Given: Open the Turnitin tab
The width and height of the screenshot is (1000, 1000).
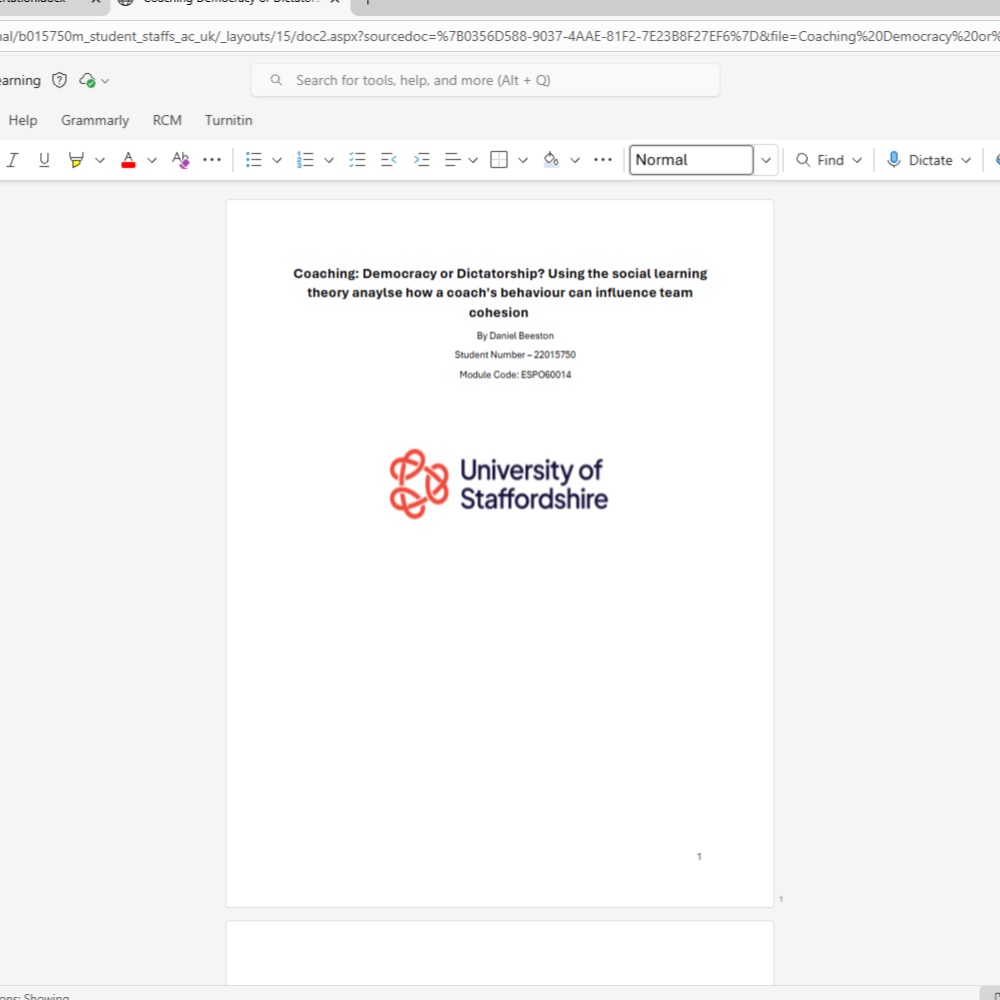Looking at the screenshot, I should point(228,120).
